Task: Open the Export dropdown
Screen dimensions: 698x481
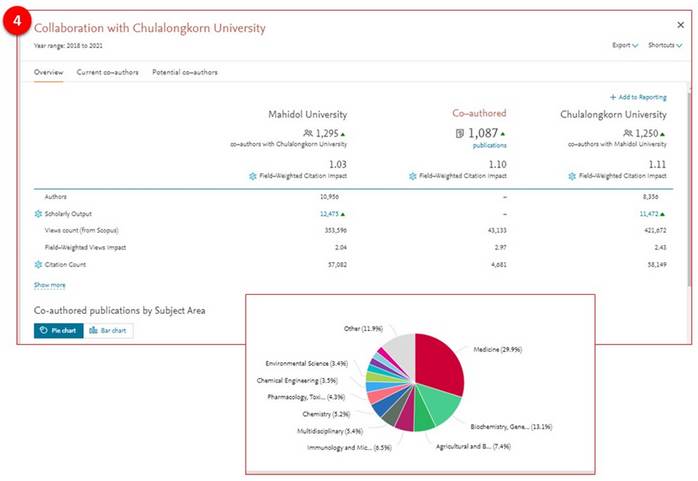Action: (625, 45)
